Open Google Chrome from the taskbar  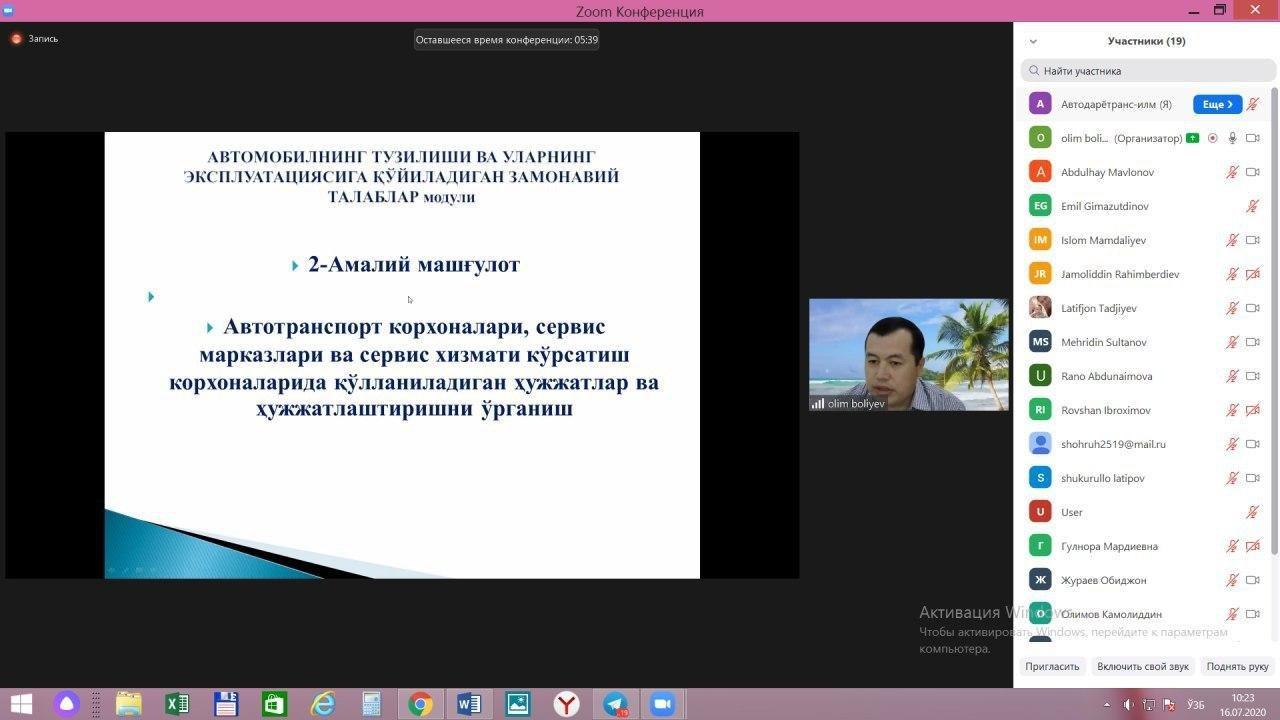tap(420, 704)
